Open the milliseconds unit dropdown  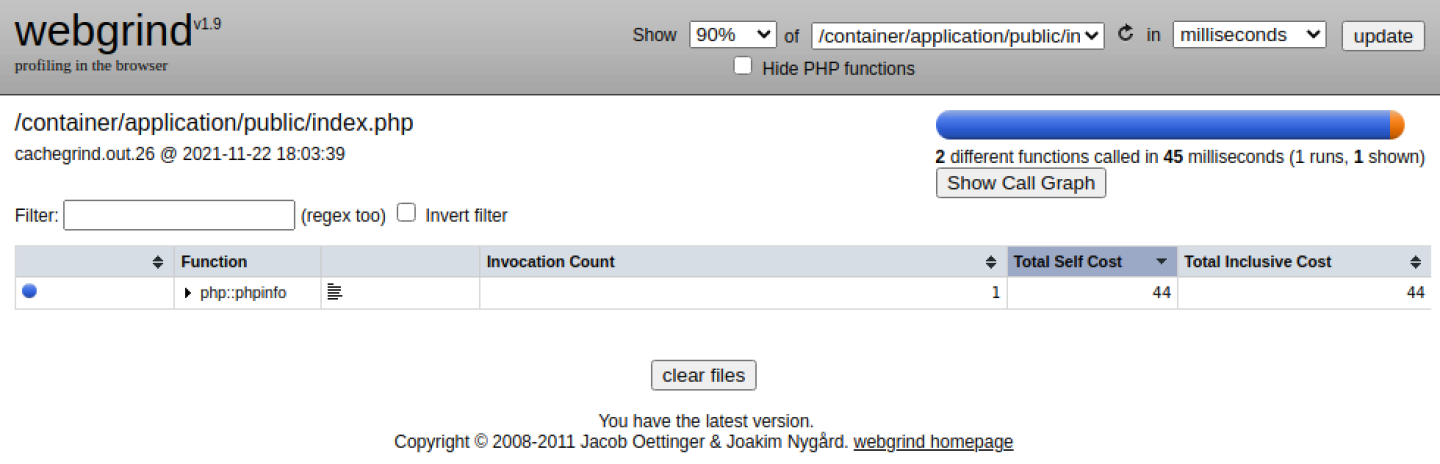(1249, 35)
